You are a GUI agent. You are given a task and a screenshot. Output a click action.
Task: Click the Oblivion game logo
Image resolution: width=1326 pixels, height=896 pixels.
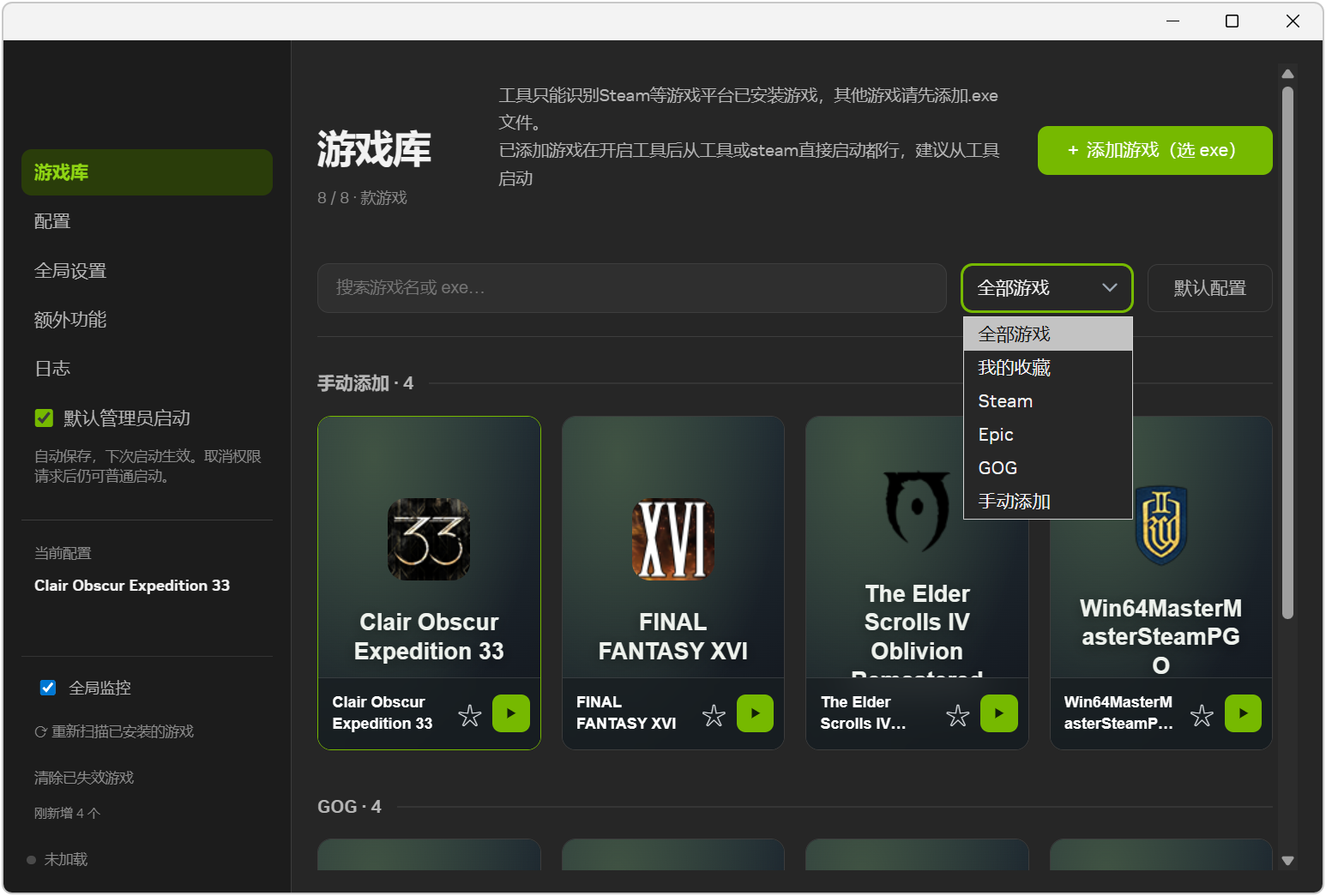[x=917, y=511]
